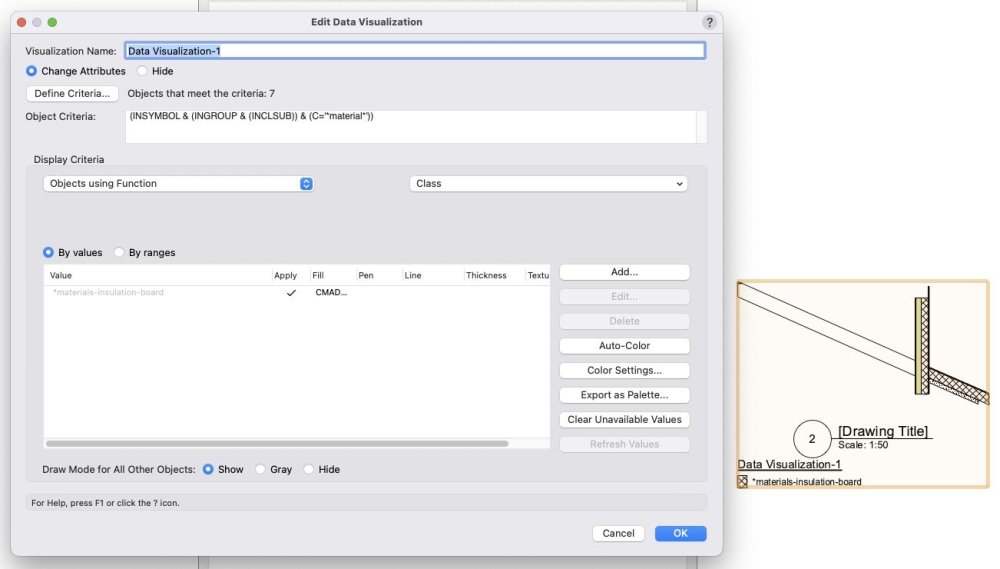Click in the Visualization Name text field
The width and height of the screenshot is (1000, 569).
(x=414, y=51)
